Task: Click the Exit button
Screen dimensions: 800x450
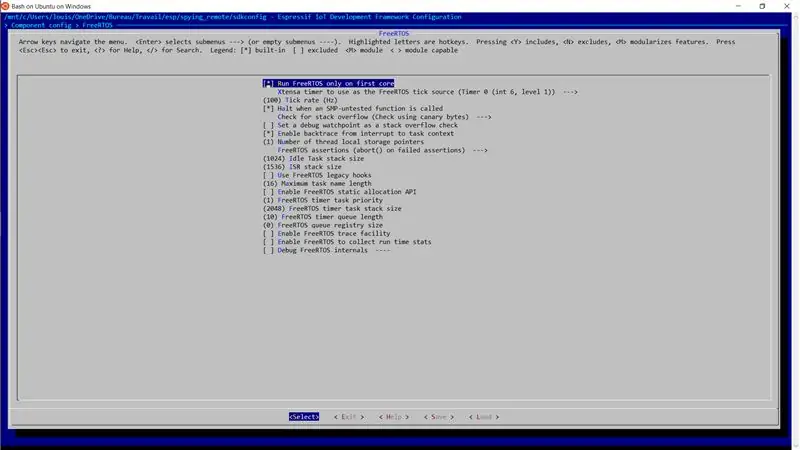Action: [x=349, y=417]
